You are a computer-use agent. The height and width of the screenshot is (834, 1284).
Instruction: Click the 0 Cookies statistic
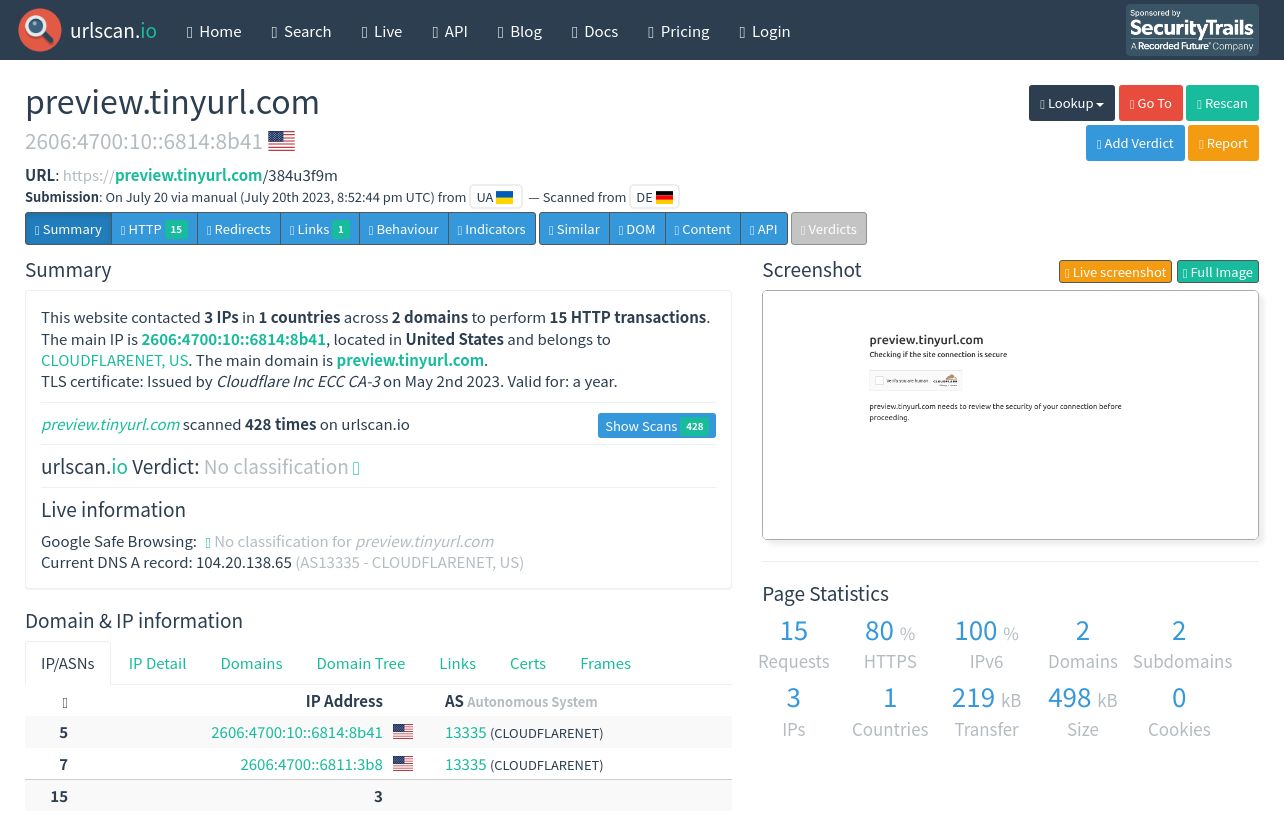click(x=1179, y=712)
